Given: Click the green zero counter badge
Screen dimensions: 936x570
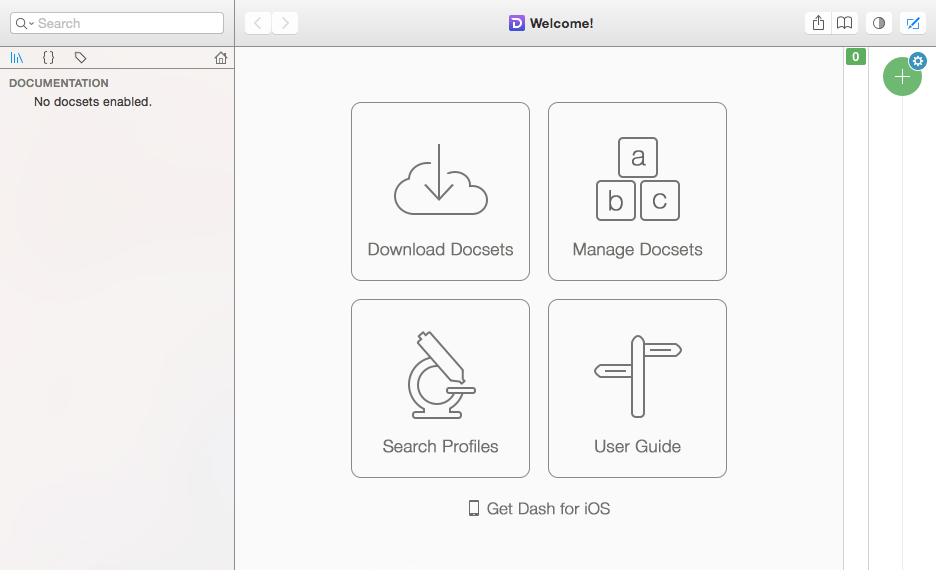Looking at the screenshot, I should click(855, 57).
